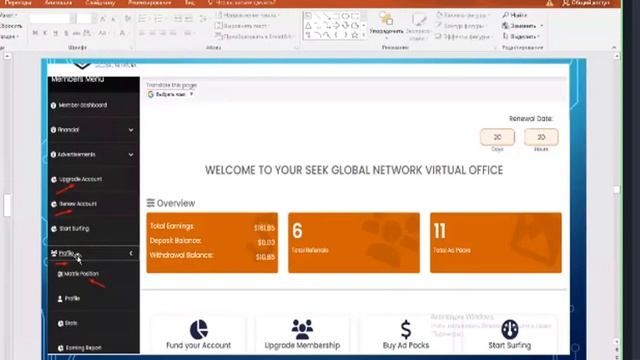Open the Контур фигуры (Shape Outline) dropdown
Screen dimensions: 640x360
[463, 26]
